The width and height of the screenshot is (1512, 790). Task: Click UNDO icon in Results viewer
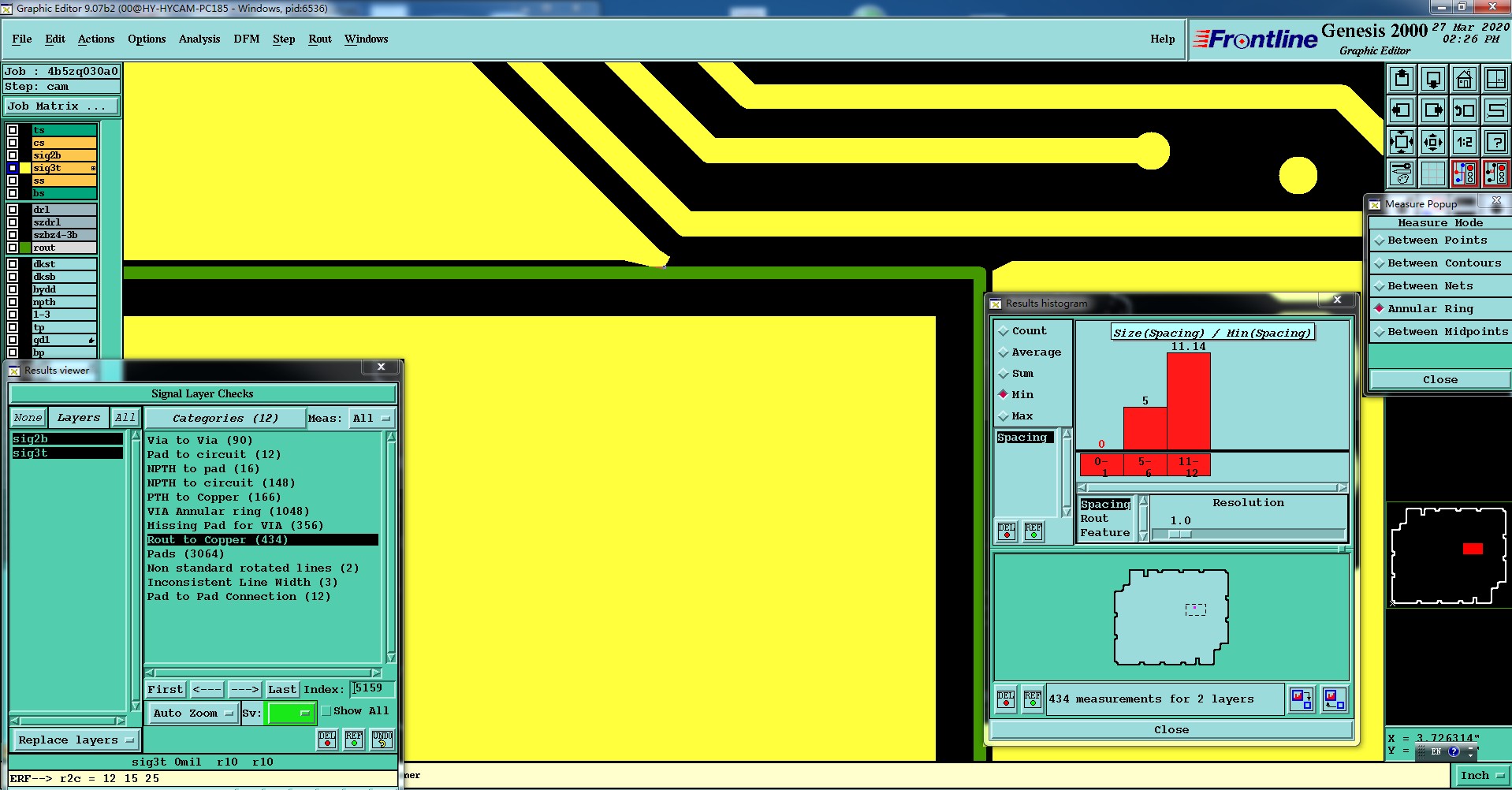pos(382,739)
